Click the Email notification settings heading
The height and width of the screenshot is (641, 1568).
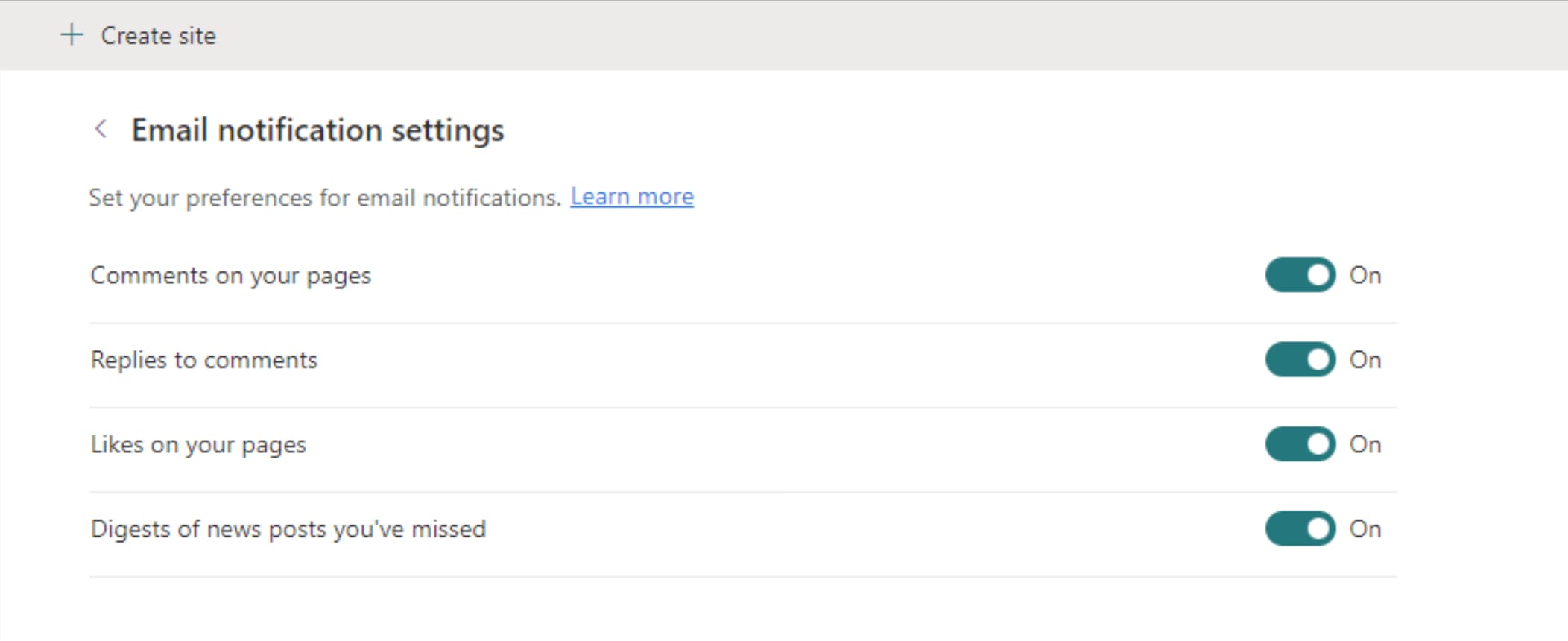point(317,130)
